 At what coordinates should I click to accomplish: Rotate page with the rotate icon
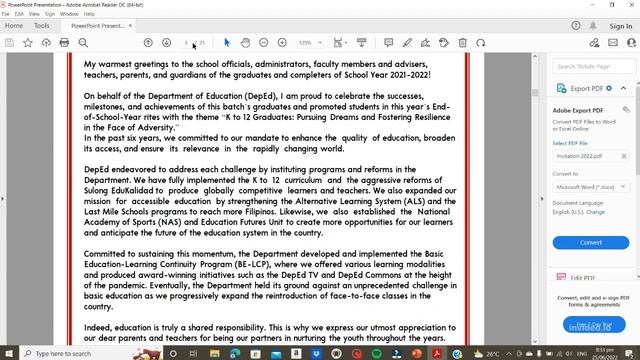point(481,42)
